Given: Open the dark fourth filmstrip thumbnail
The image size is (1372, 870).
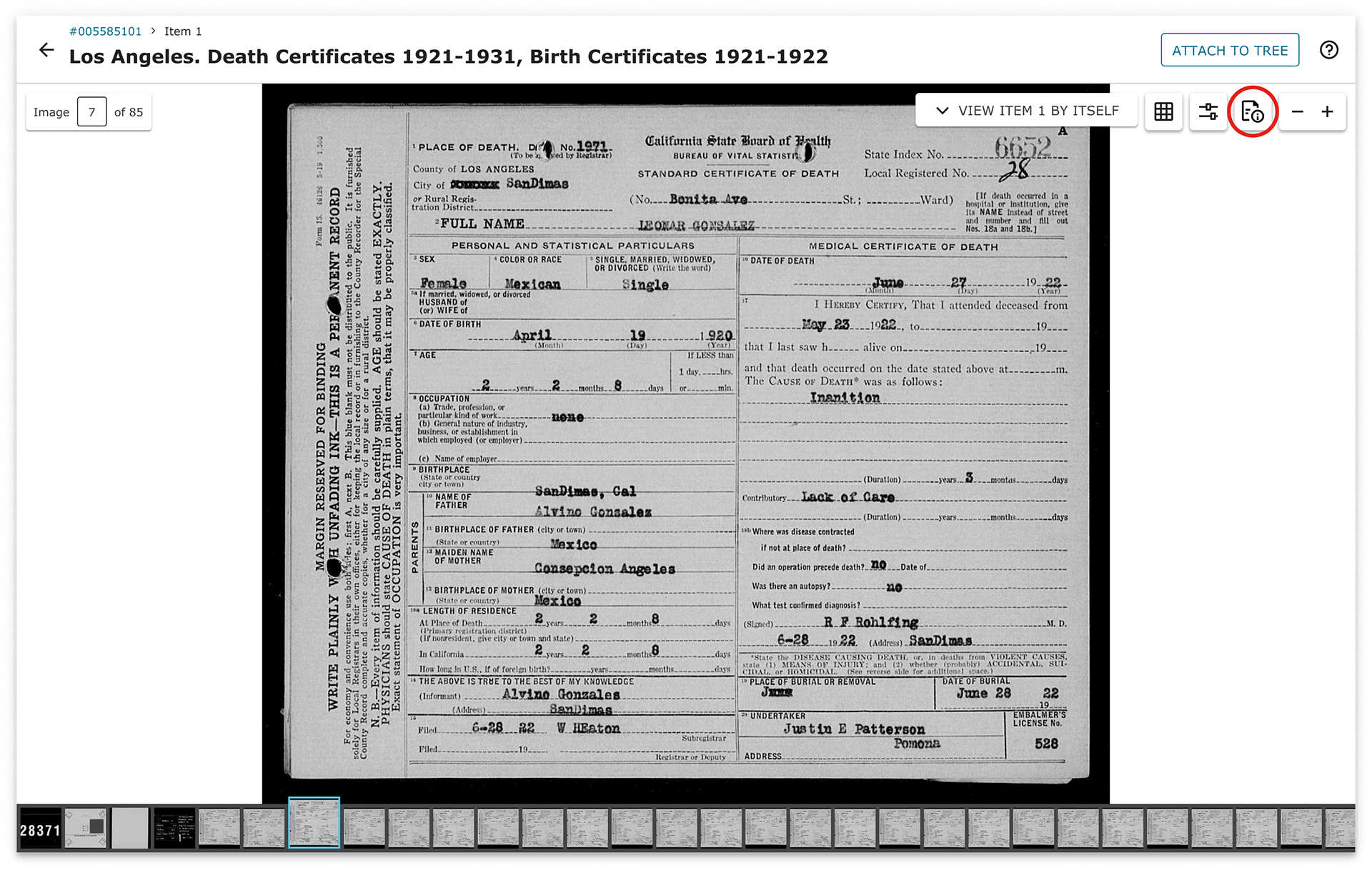Looking at the screenshot, I should (174, 829).
